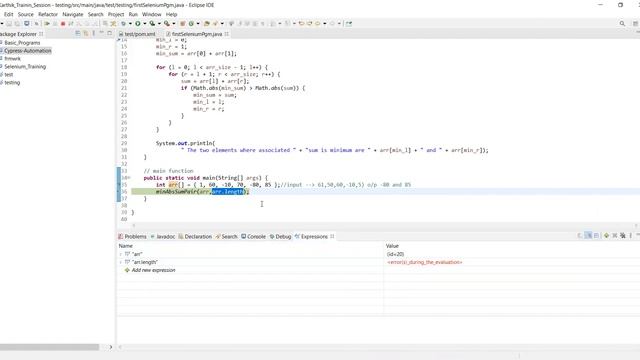This screenshot has height=360, width=640.
Task: Click the Open Type folder icon
Action: click(207, 24)
